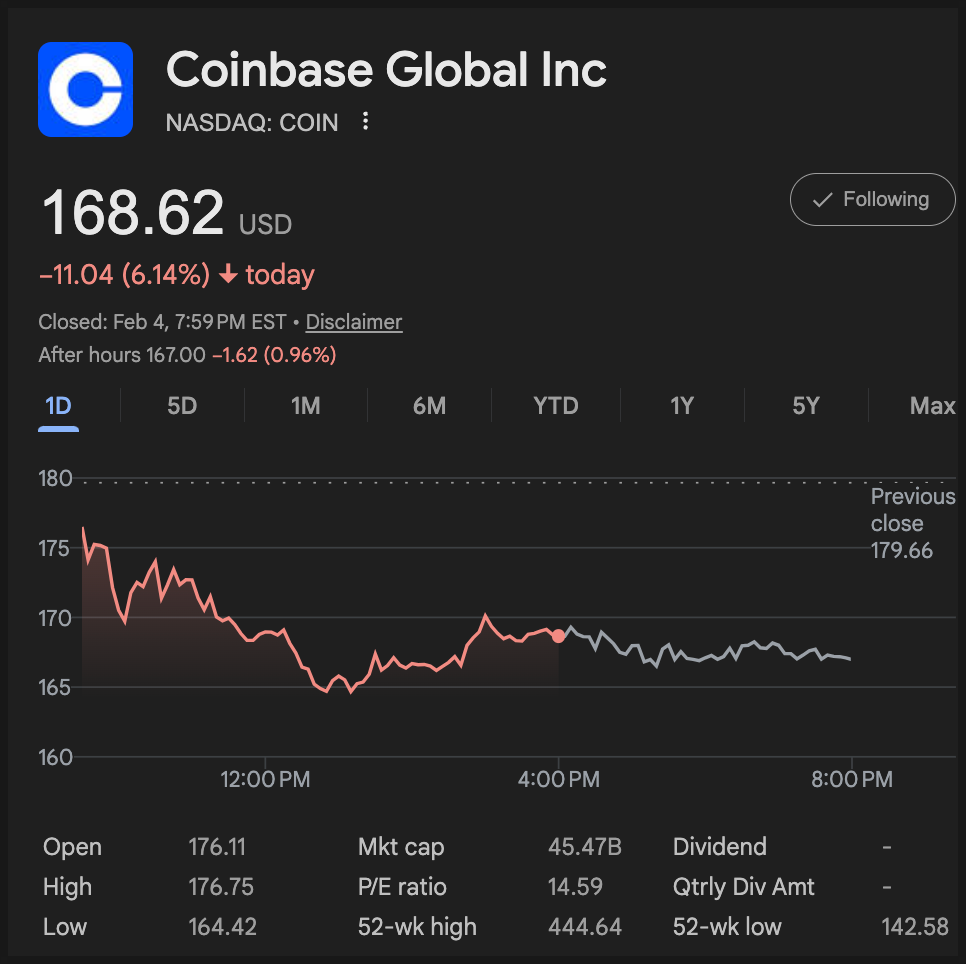
Task: Click the Coinbase logo icon
Action: [x=85, y=89]
